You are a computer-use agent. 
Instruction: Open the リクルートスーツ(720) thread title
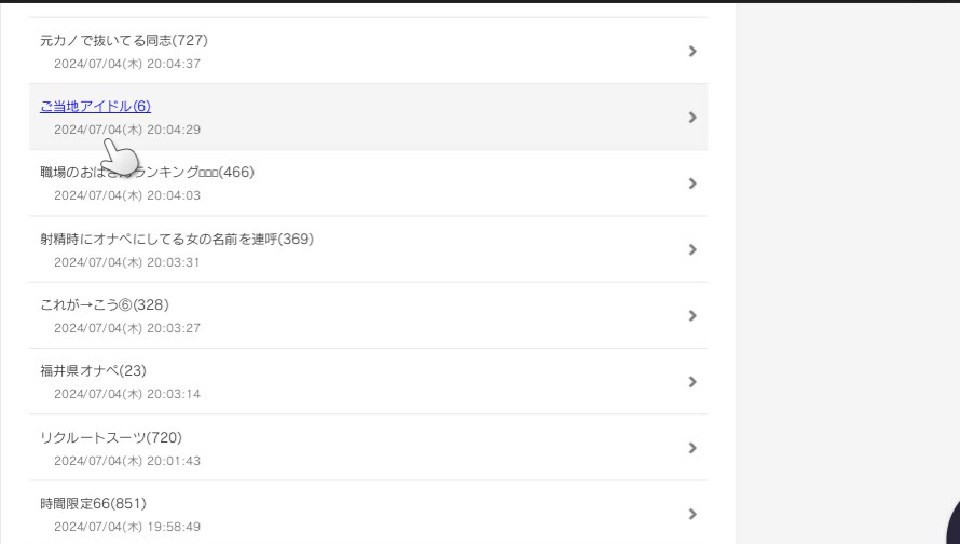[111, 437]
